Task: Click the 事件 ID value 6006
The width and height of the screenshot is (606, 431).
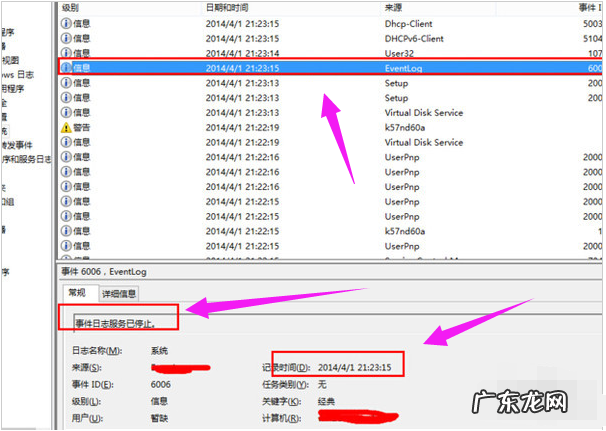Action: click(160, 384)
